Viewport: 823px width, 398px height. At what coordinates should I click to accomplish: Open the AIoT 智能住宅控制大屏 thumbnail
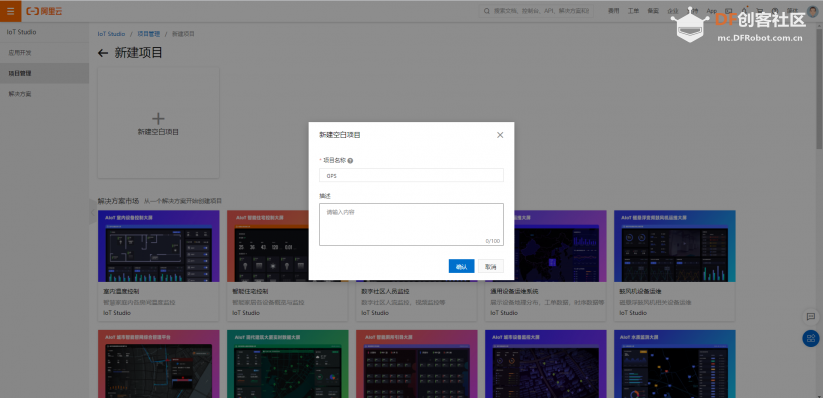pos(268,246)
